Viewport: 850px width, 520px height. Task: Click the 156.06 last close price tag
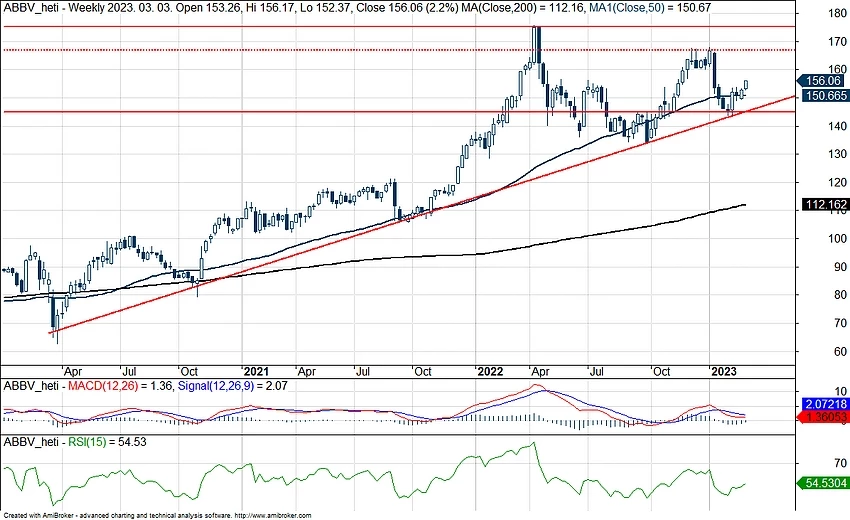pos(822,81)
